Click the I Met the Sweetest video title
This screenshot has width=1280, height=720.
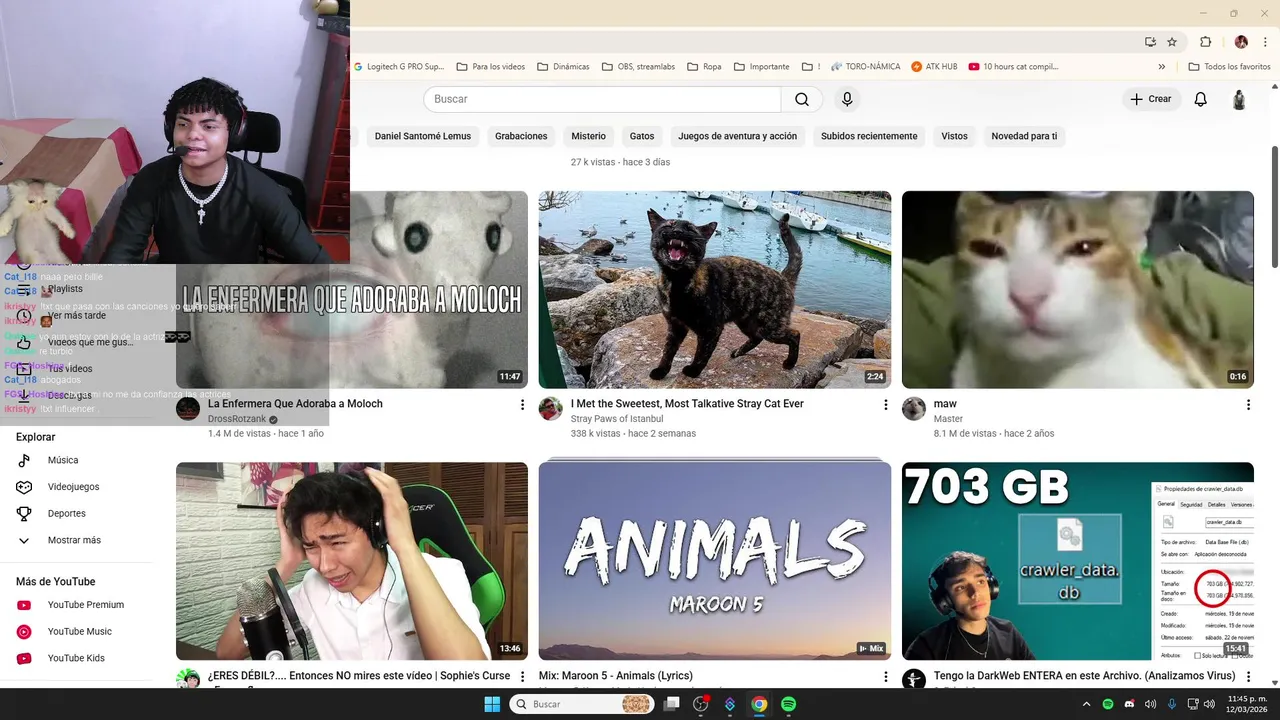click(687, 404)
